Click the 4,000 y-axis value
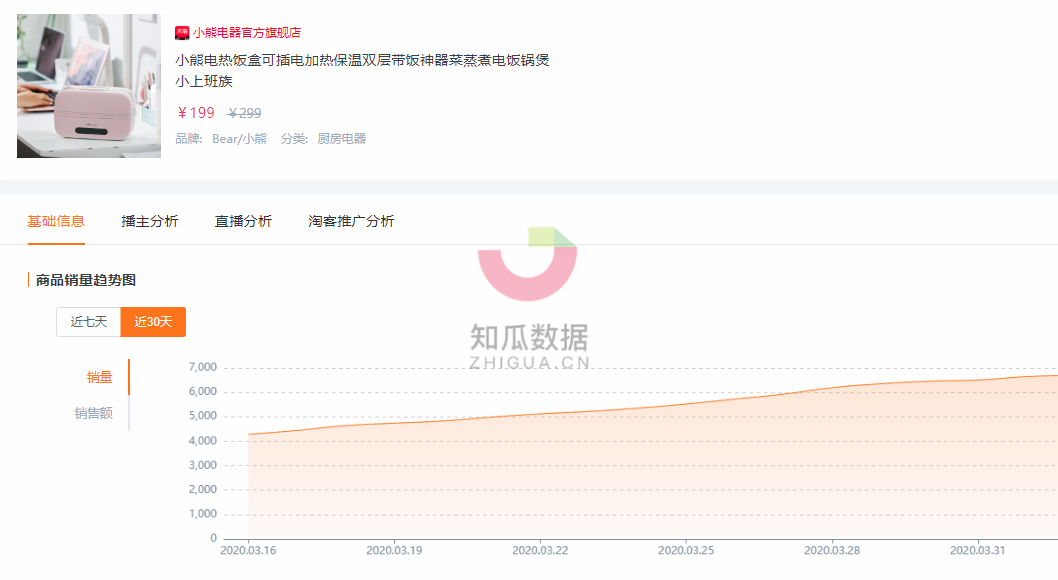This screenshot has height=580, width=1058. coord(202,440)
